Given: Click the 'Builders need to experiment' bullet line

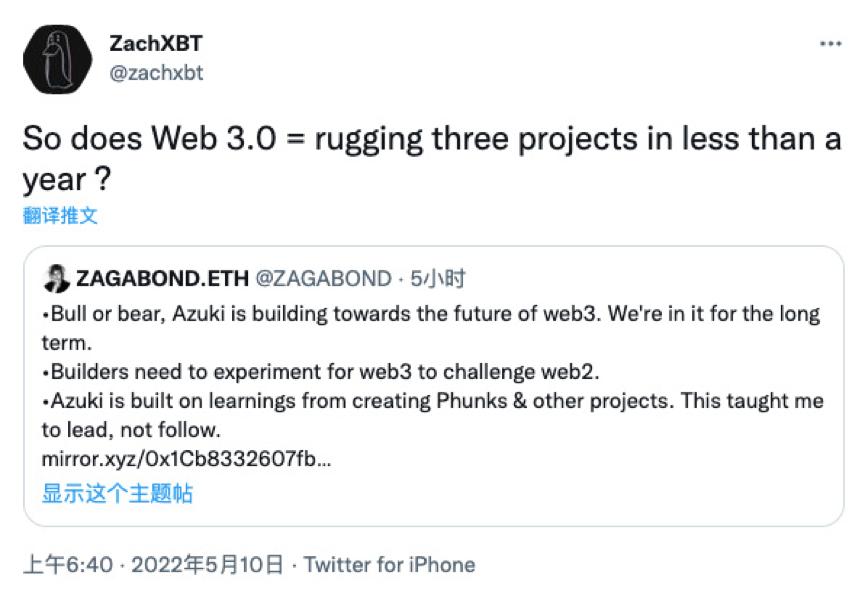Looking at the screenshot, I should (320, 372).
